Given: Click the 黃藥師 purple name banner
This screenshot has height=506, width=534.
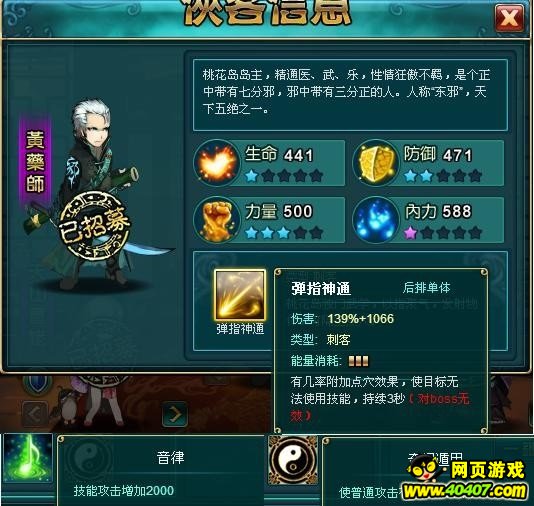Looking at the screenshot, I should pos(35,162).
